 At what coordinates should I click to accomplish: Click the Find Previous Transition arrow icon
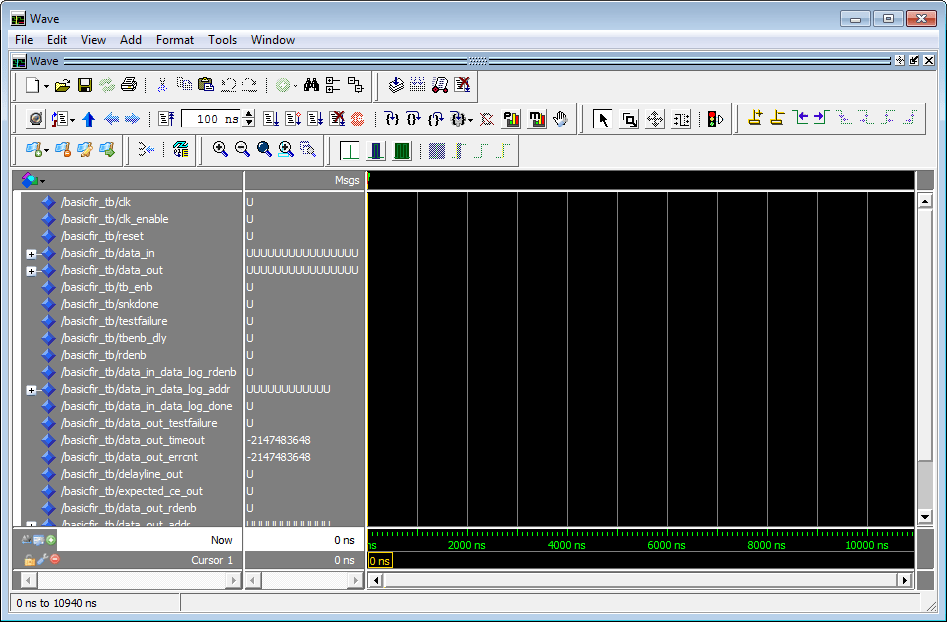(x=800, y=119)
